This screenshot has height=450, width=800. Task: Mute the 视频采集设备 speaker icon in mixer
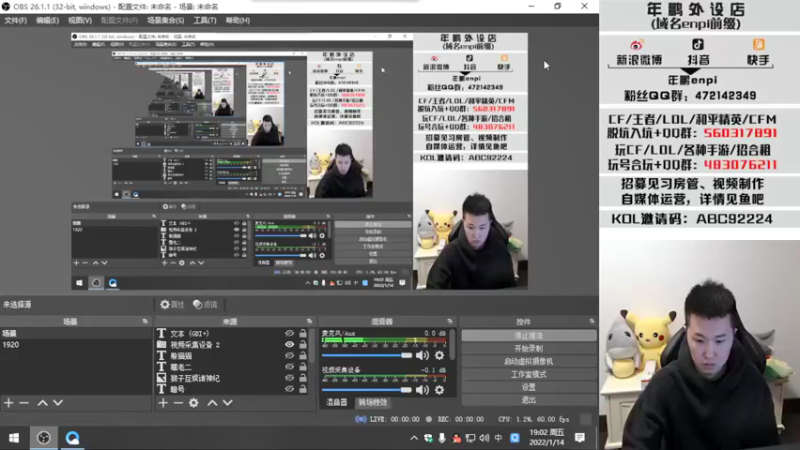pos(422,390)
